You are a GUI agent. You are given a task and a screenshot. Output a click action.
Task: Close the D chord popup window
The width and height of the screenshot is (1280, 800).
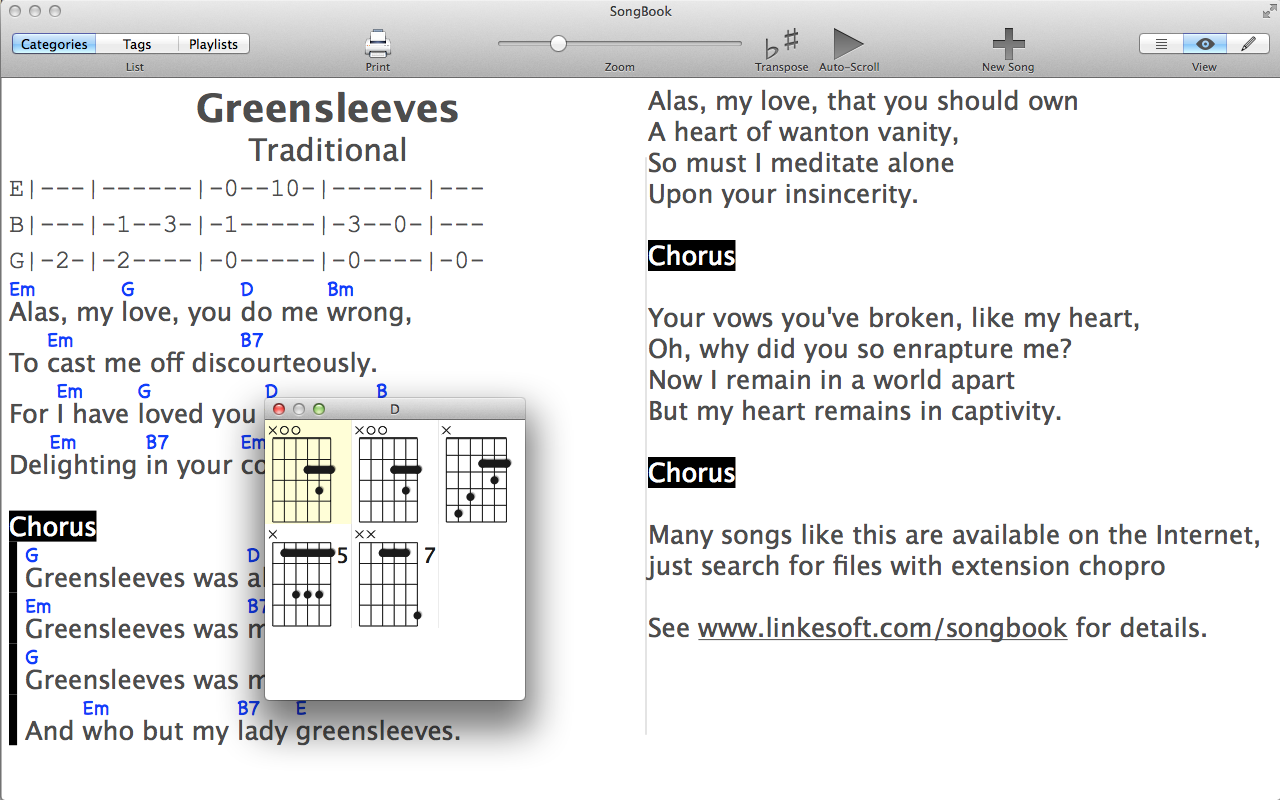(279, 409)
